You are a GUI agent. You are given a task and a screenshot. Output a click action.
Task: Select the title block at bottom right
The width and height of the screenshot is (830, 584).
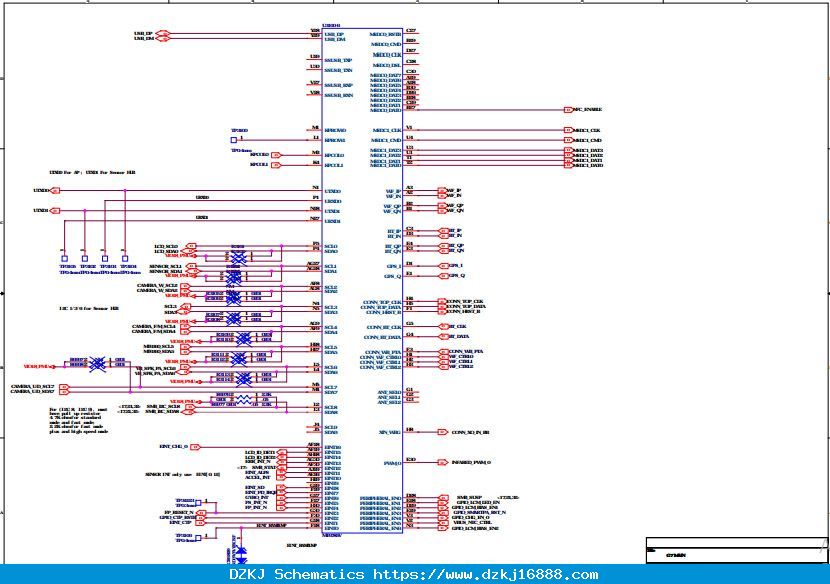(736, 551)
